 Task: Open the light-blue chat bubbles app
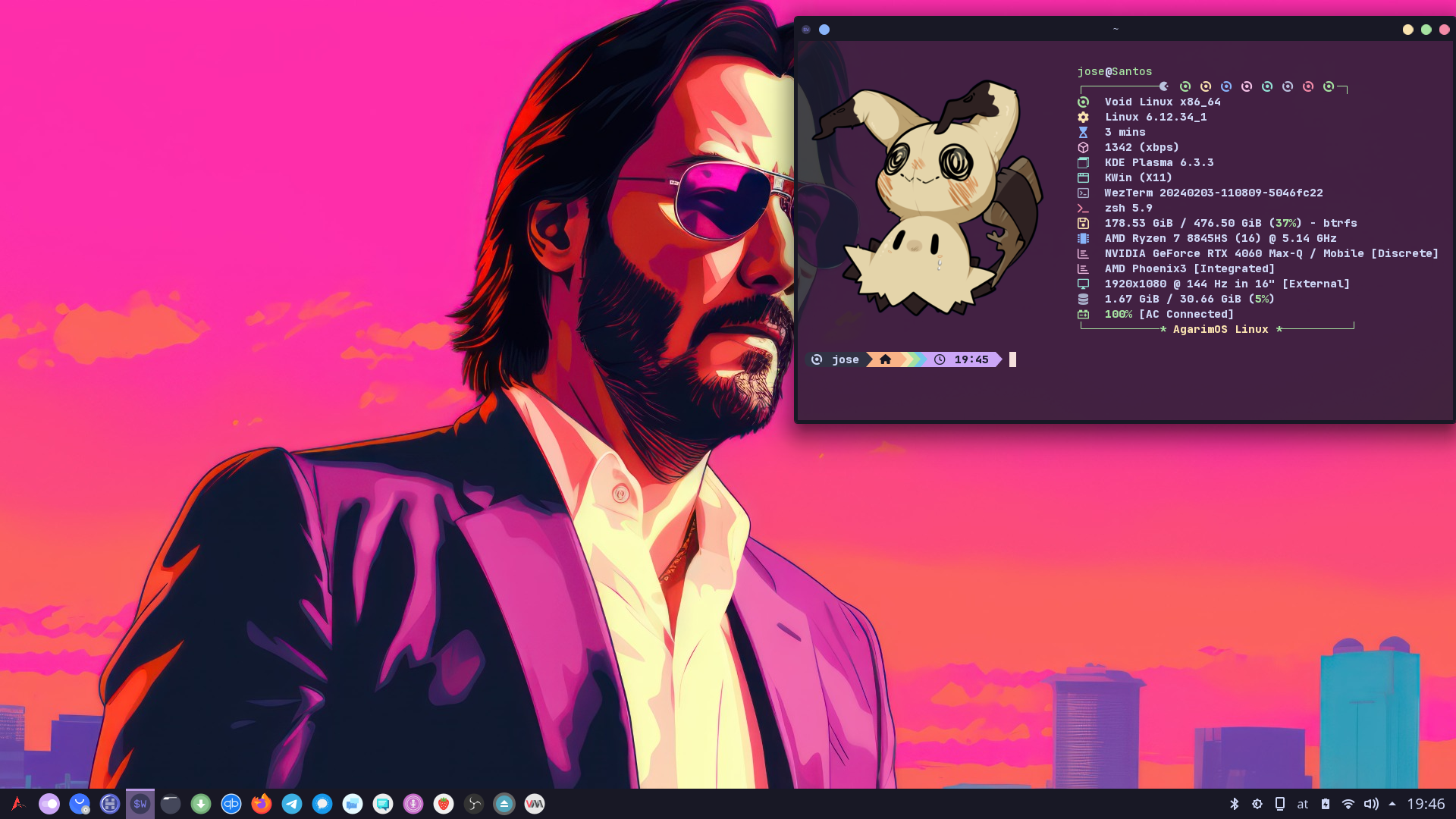pyautogui.click(x=353, y=804)
